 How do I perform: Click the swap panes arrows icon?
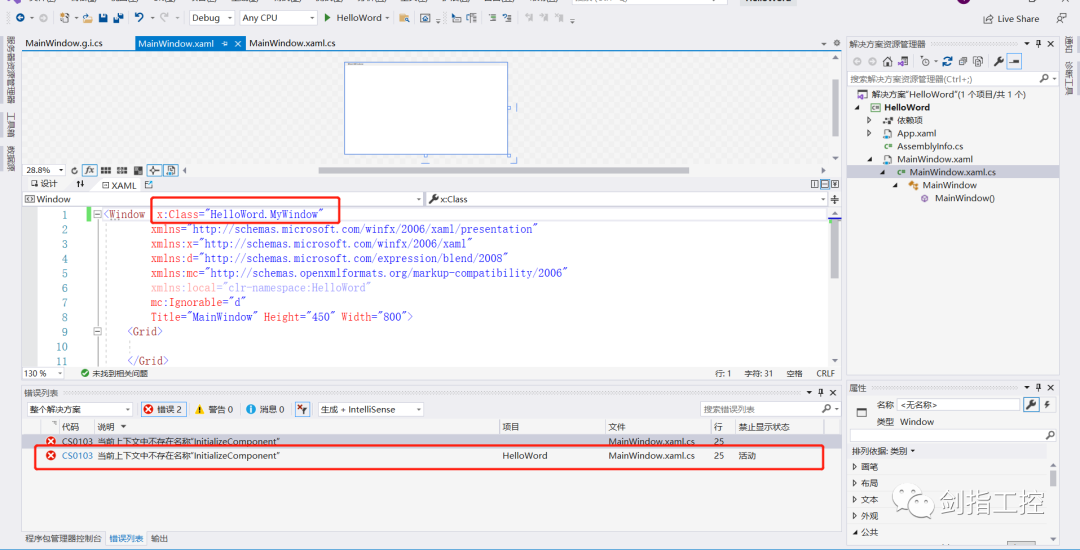[81, 184]
